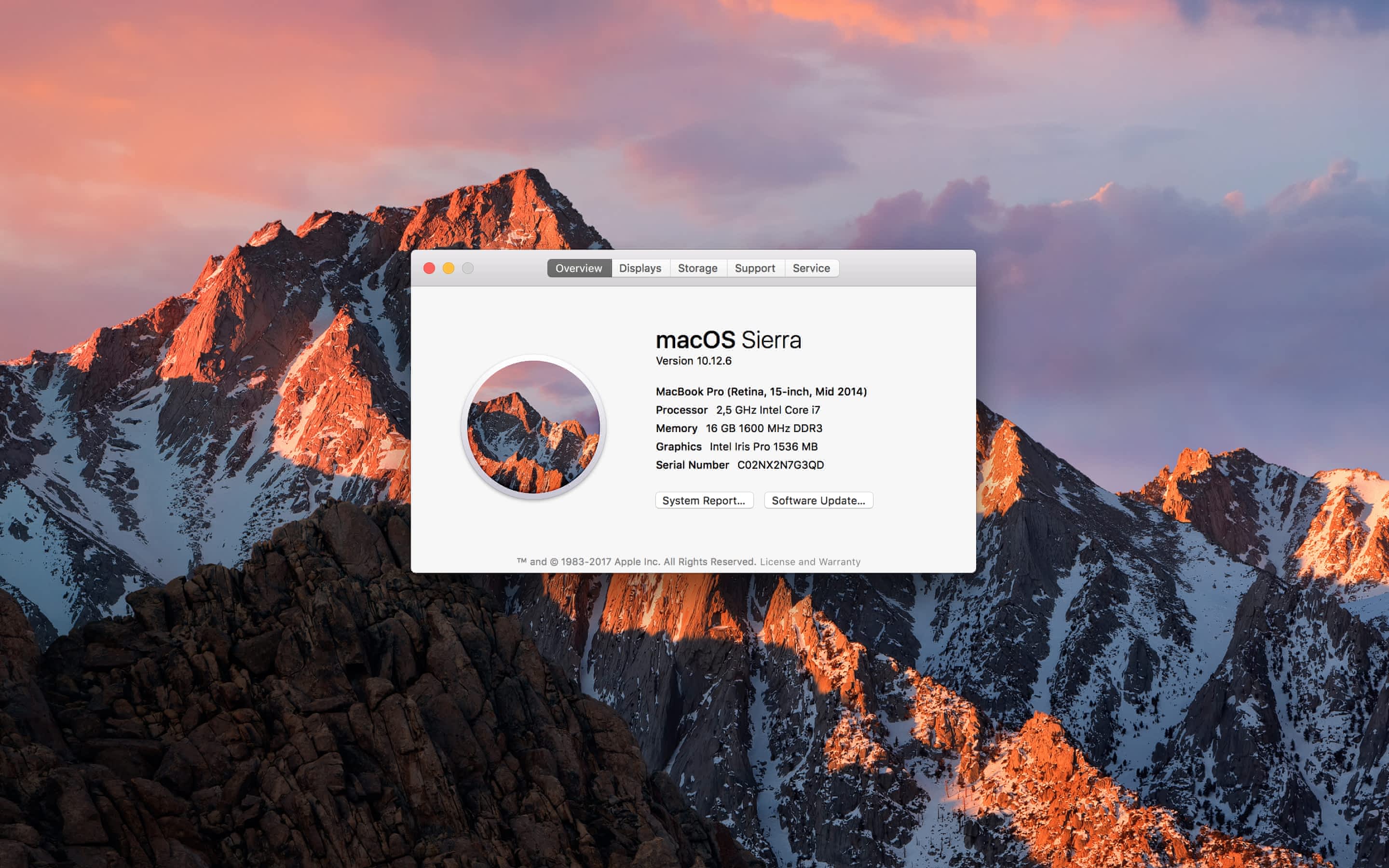This screenshot has height=868, width=1389.
Task: Go to the Support tab
Action: point(755,268)
